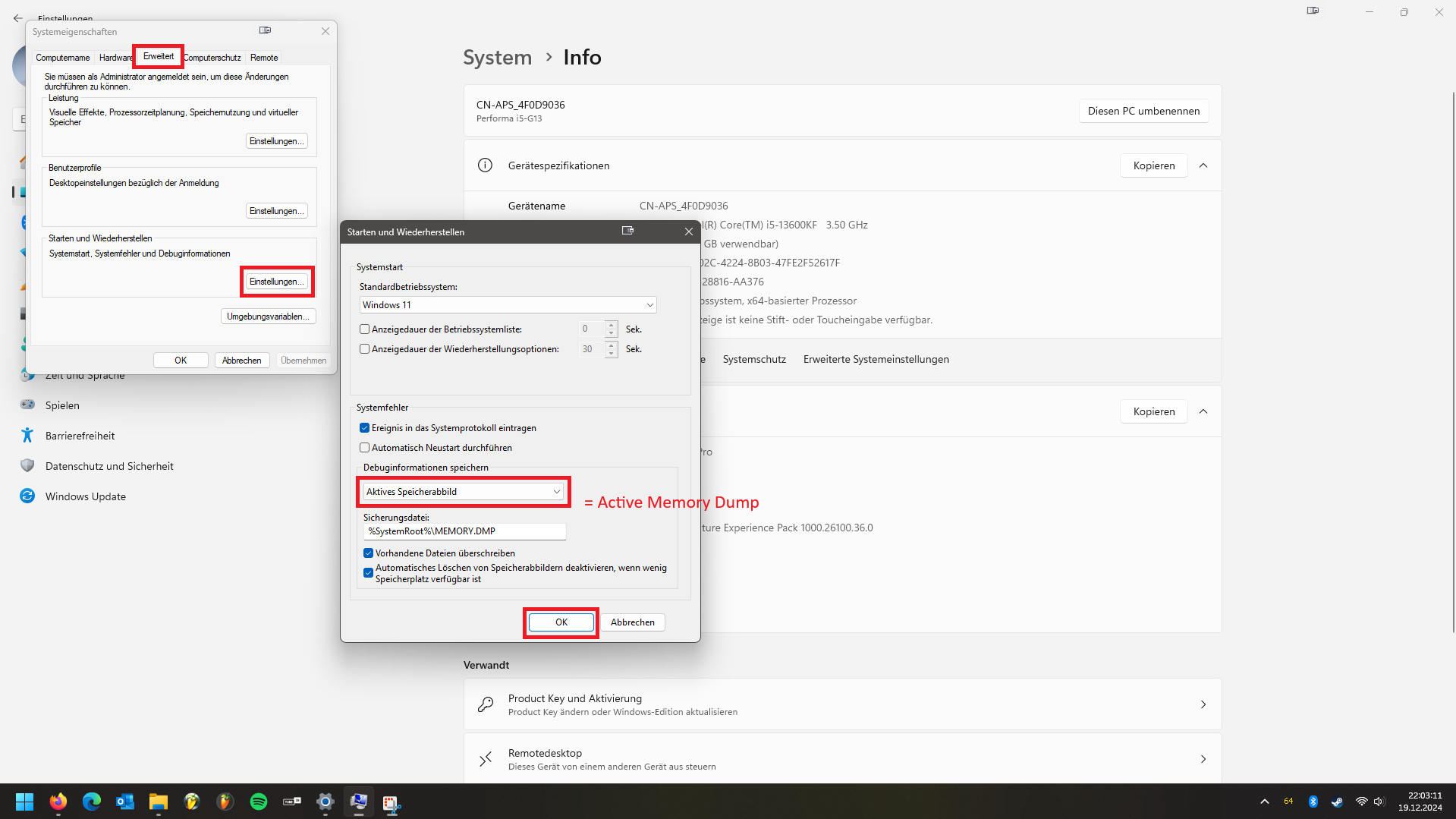Viewport: 1456px width, 819px height.
Task: Enable Automatisch Neustart durchführen checkbox
Action: tap(365, 448)
